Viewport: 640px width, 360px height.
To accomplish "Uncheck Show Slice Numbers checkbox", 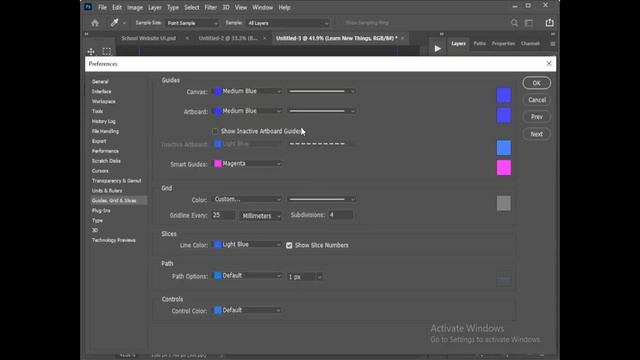I will click(x=289, y=245).
